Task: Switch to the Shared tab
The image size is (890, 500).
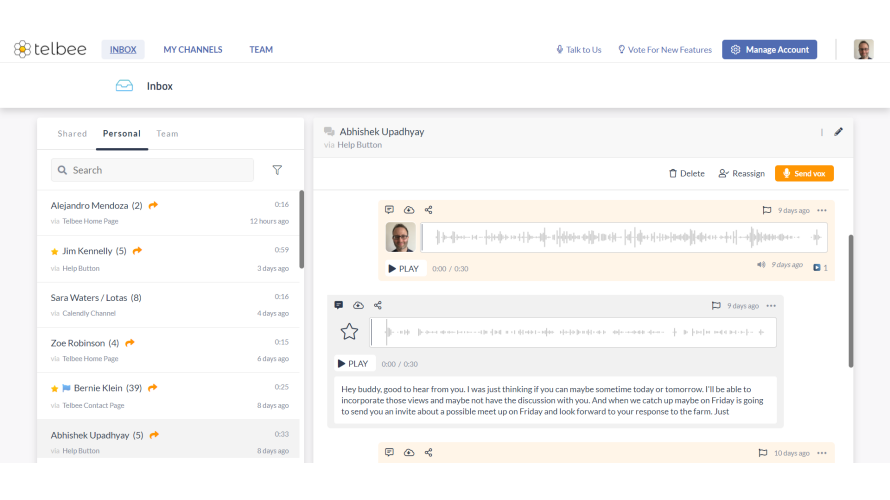Action: [72, 133]
